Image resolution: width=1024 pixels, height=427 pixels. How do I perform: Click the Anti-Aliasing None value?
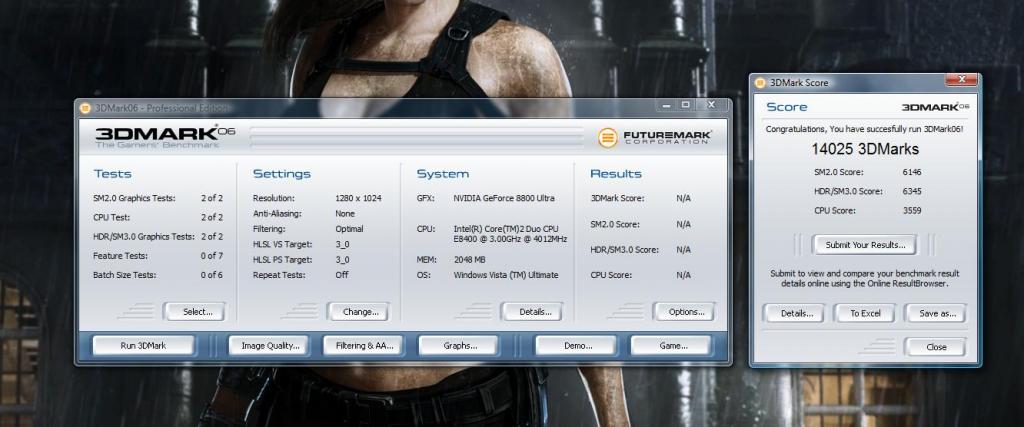tap(344, 214)
